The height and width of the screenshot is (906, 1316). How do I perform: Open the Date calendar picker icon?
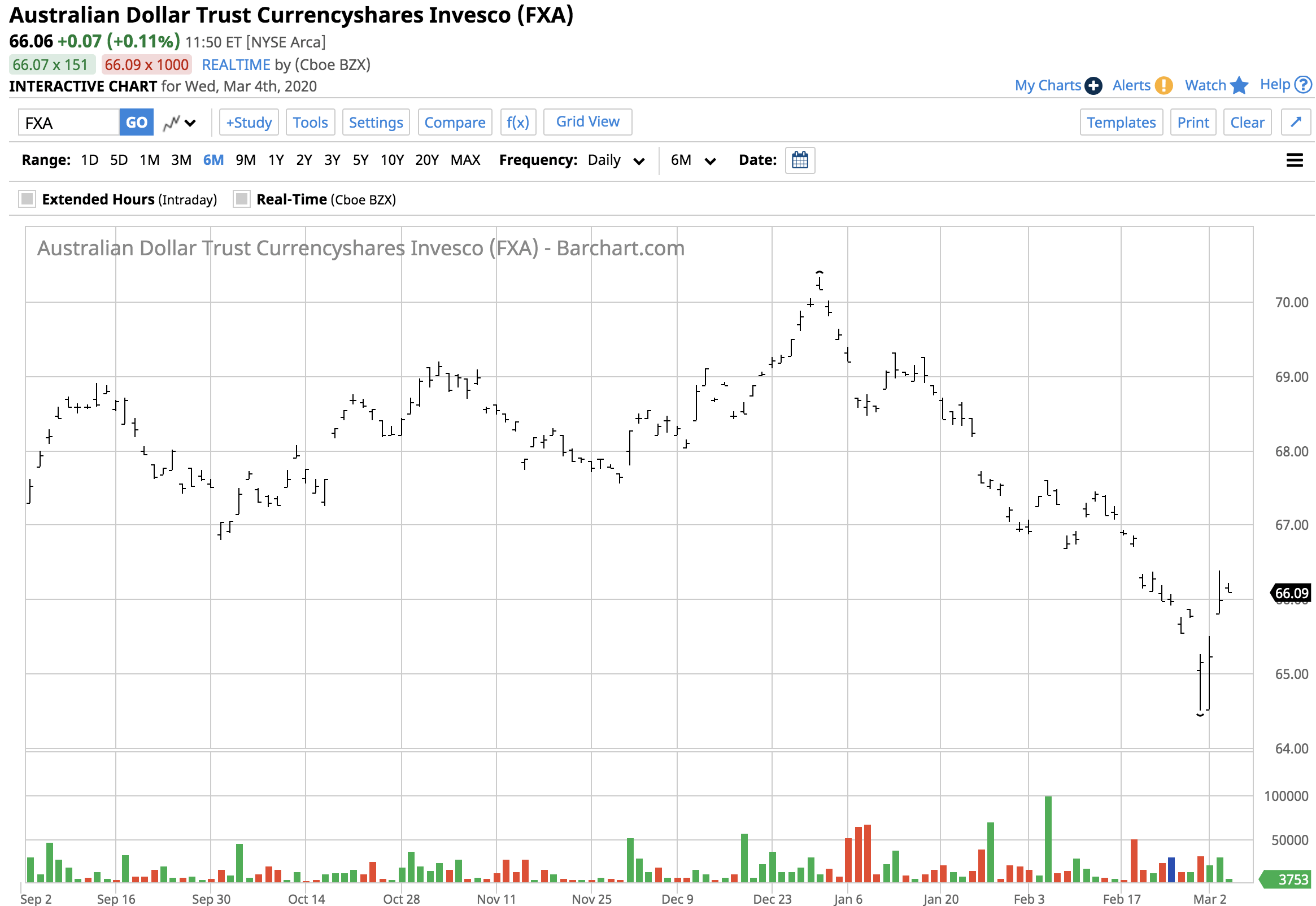(x=800, y=160)
